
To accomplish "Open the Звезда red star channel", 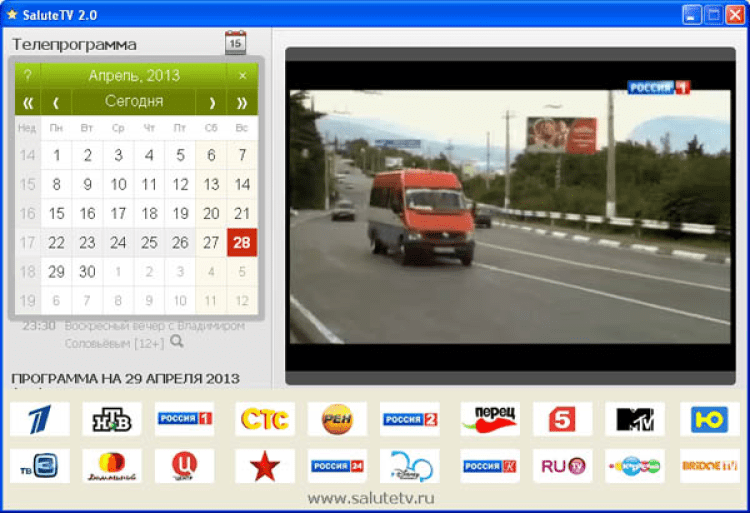I will [265, 466].
